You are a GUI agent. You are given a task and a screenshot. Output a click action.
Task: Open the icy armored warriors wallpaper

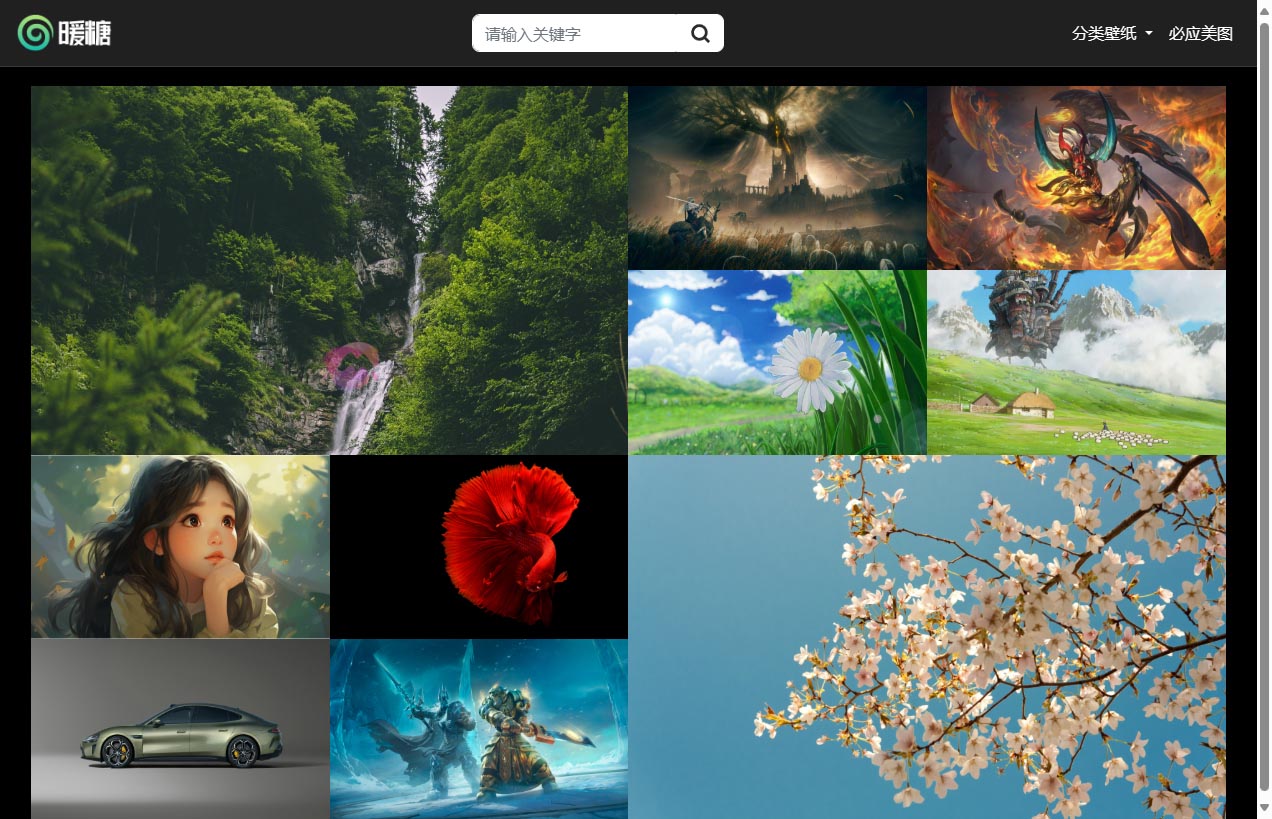click(x=479, y=729)
